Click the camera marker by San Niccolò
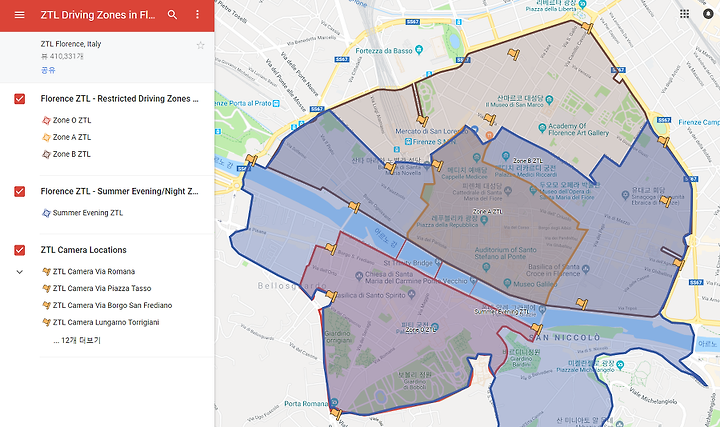 point(536,329)
